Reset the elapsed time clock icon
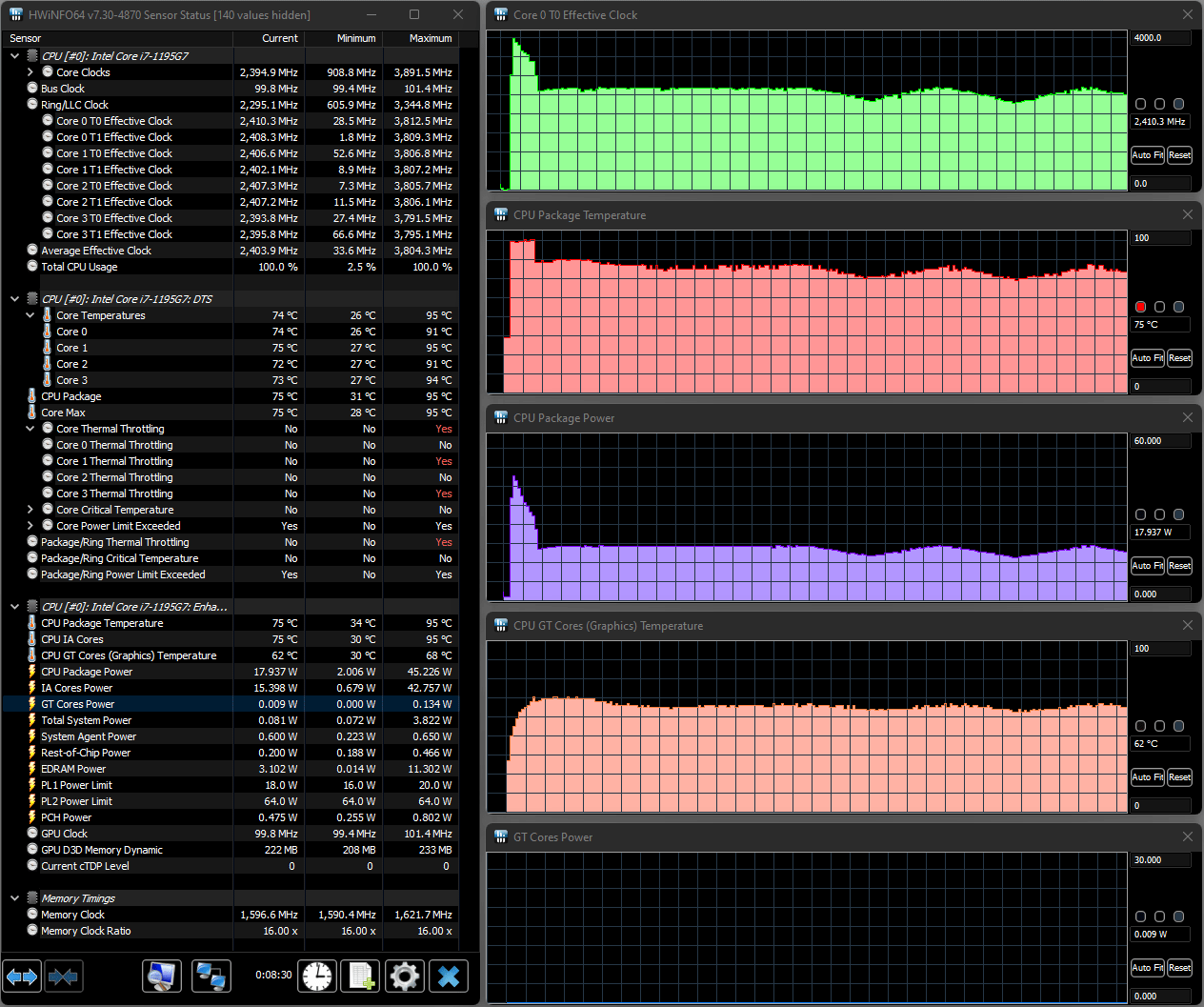Image resolution: width=1204 pixels, height=1007 pixels. [317, 977]
